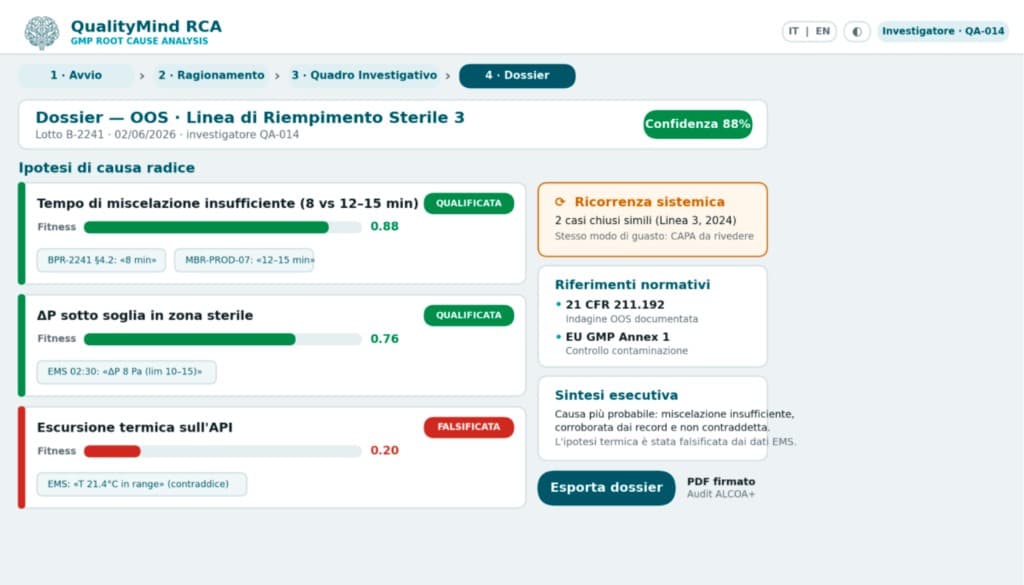Screen dimensions: 1024x585
Task: Click Ricorrenza sistemica heading
Action: [x=649, y=202]
